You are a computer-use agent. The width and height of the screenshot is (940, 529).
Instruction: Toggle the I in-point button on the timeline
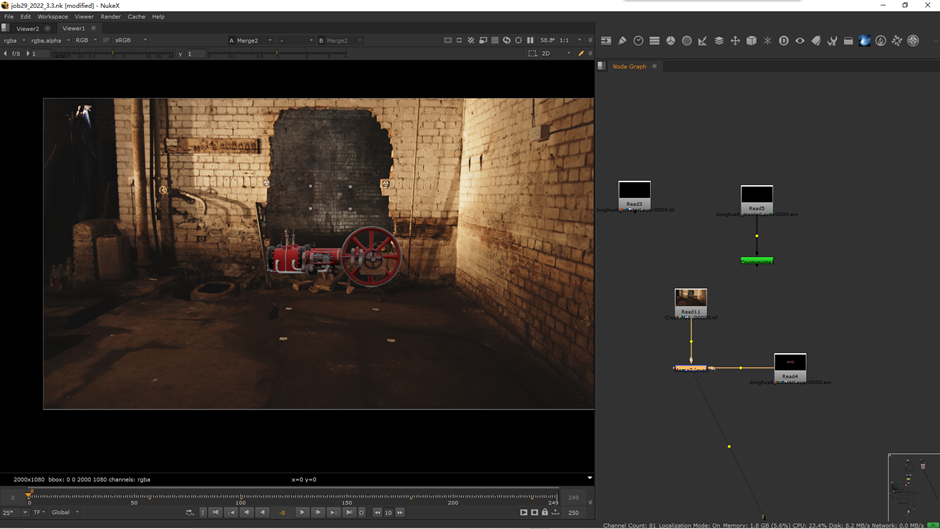tap(203, 512)
